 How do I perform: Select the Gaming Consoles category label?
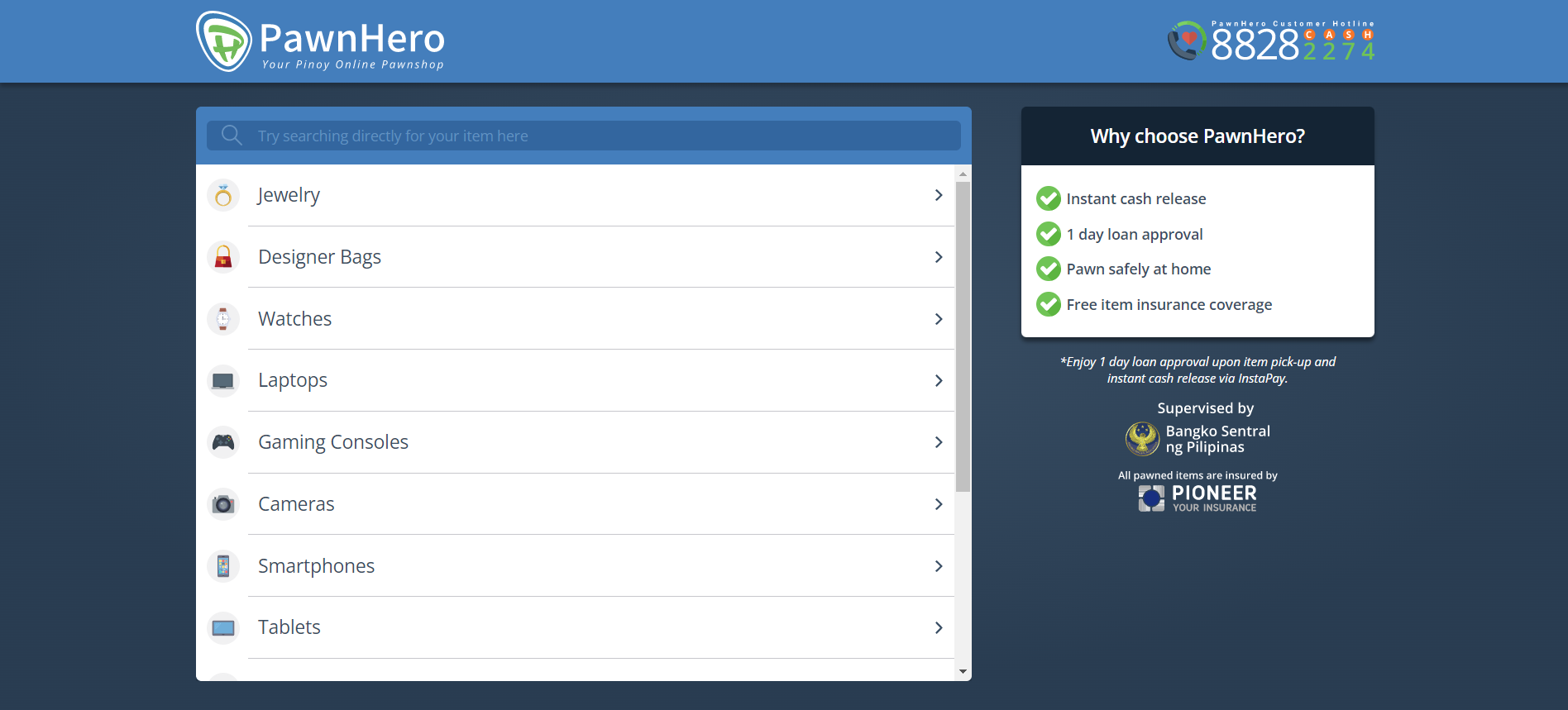333,442
